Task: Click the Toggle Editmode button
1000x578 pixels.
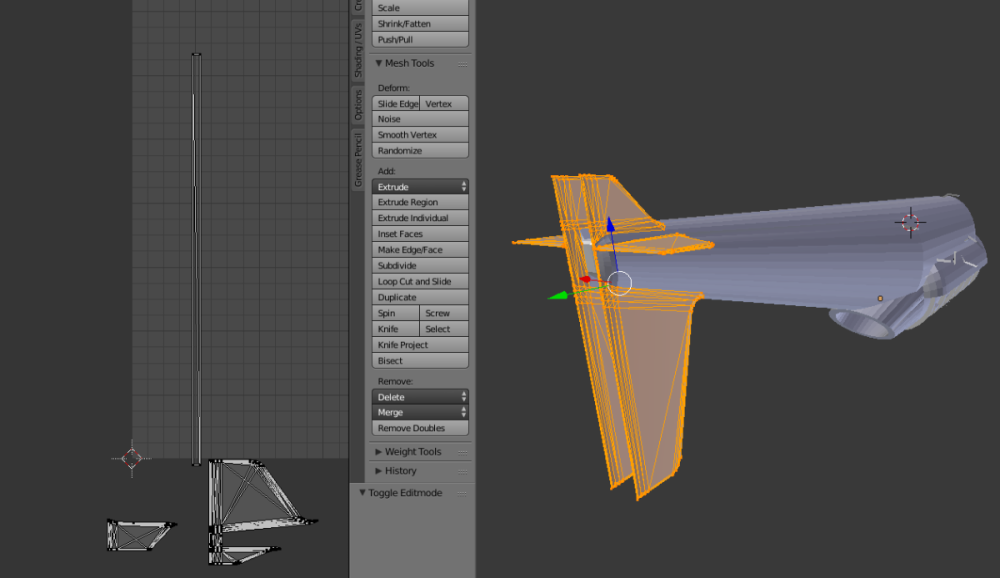Action: [x=404, y=492]
